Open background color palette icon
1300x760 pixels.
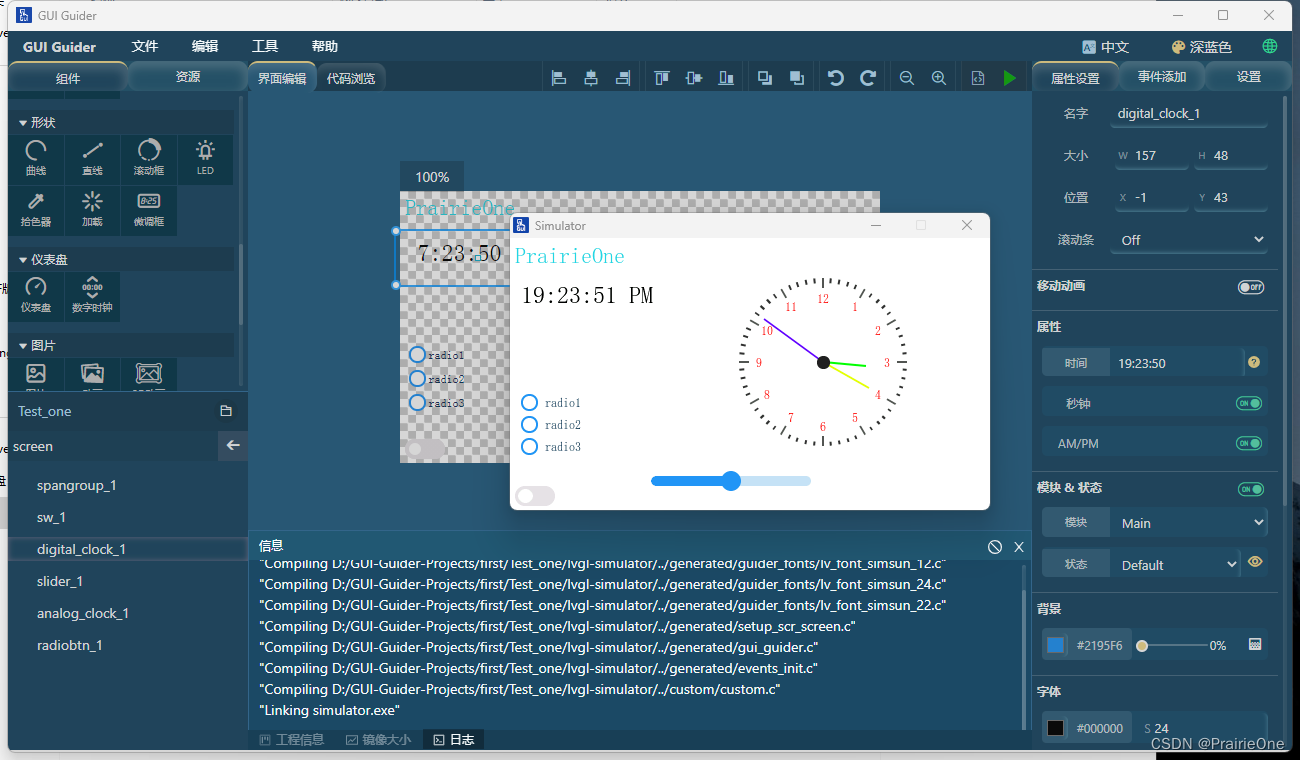pyautogui.click(x=1255, y=645)
